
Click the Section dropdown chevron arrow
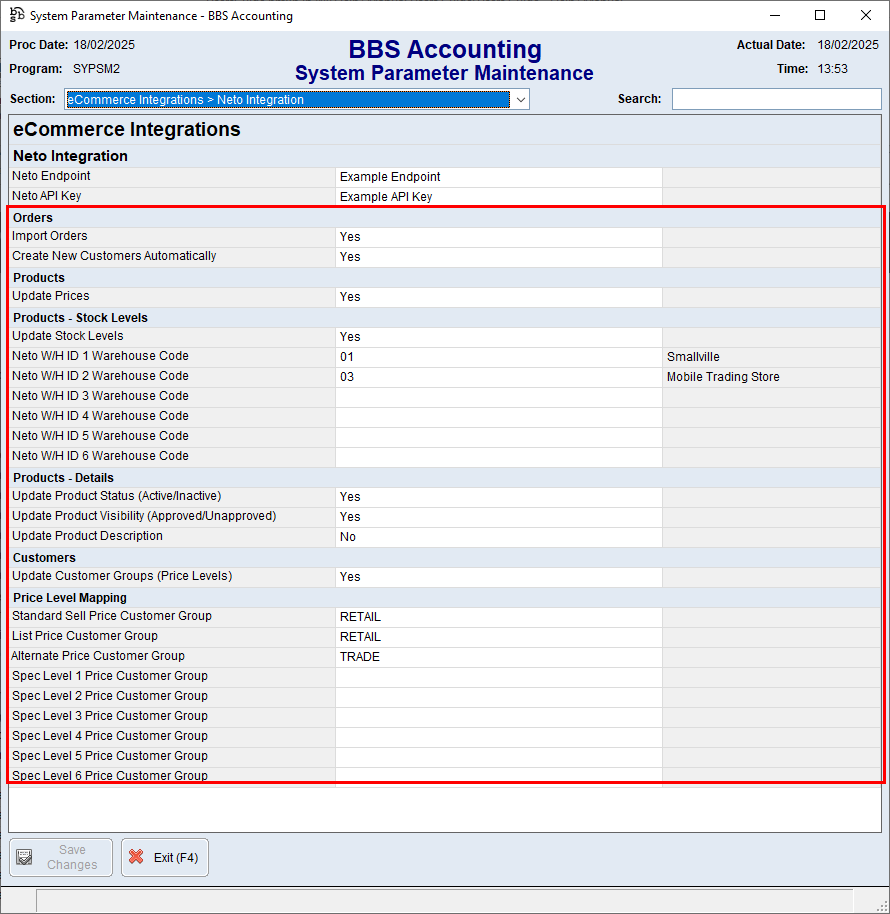[520, 99]
